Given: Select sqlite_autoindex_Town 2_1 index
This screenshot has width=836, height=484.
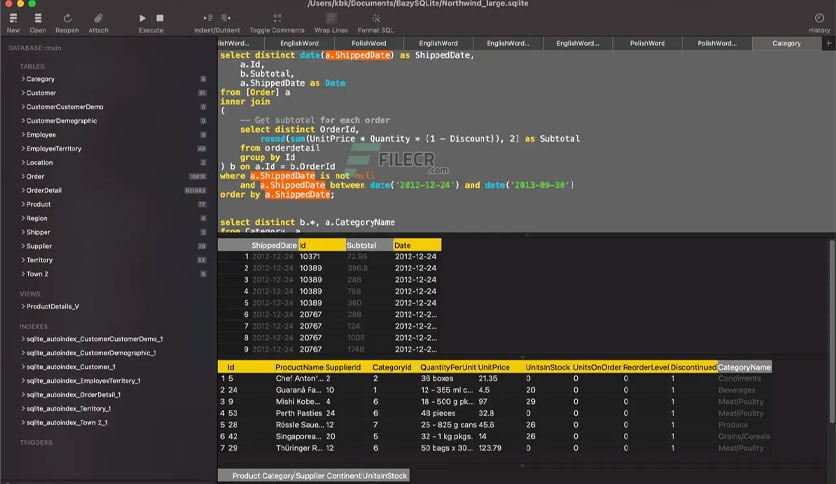Looking at the screenshot, I should point(67,422).
